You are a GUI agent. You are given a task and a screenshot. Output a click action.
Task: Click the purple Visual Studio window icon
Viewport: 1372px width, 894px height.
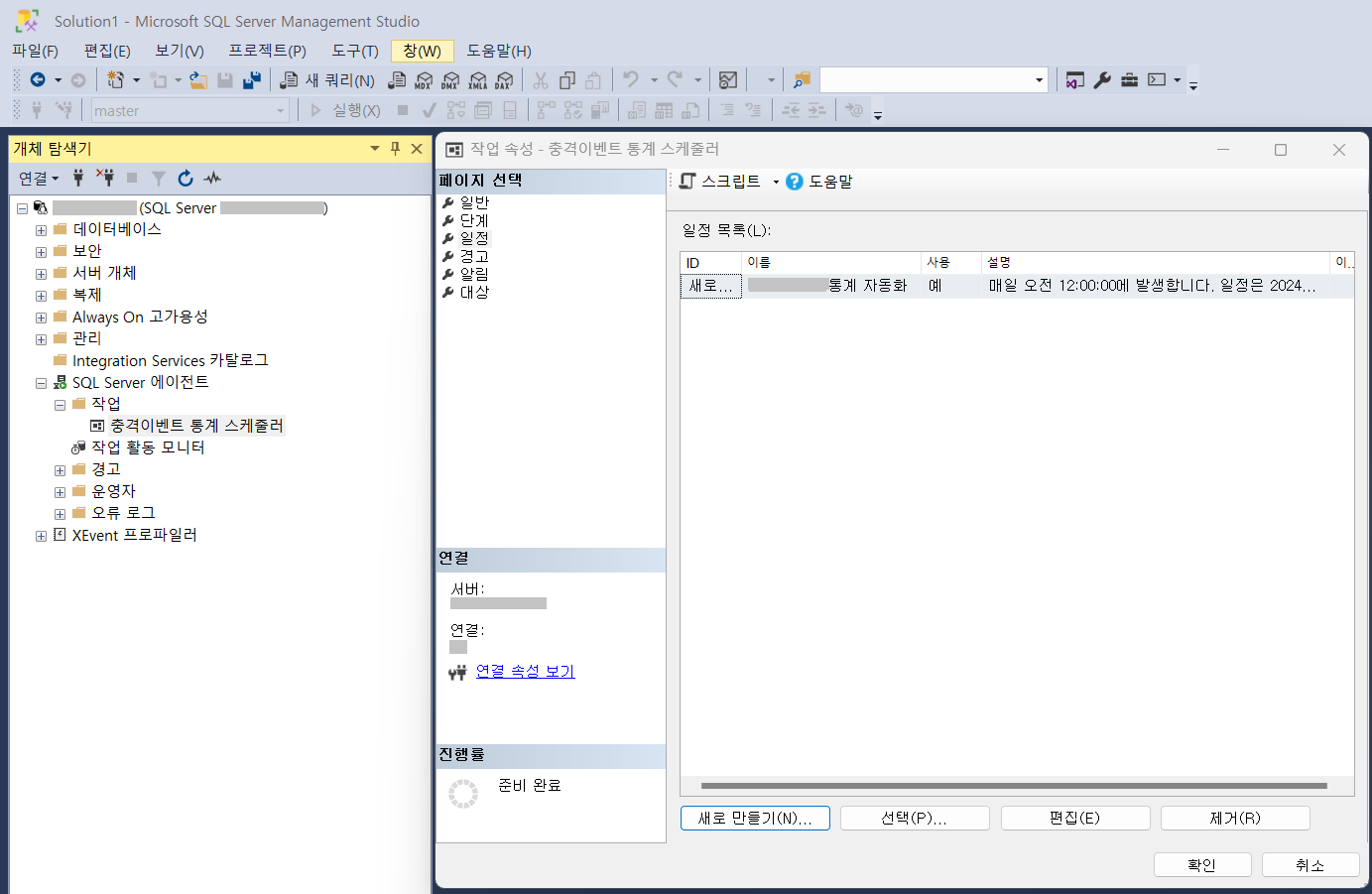click(x=1075, y=80)
